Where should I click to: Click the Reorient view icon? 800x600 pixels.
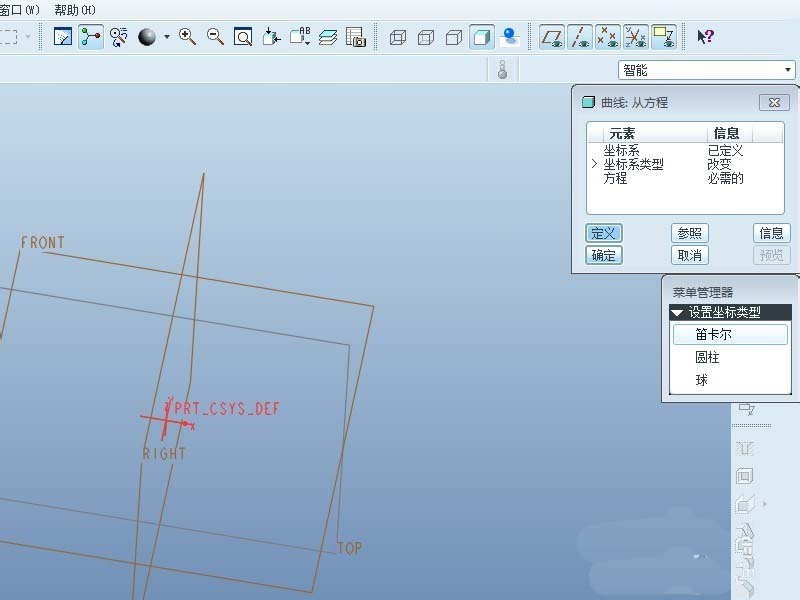[271, 37]
